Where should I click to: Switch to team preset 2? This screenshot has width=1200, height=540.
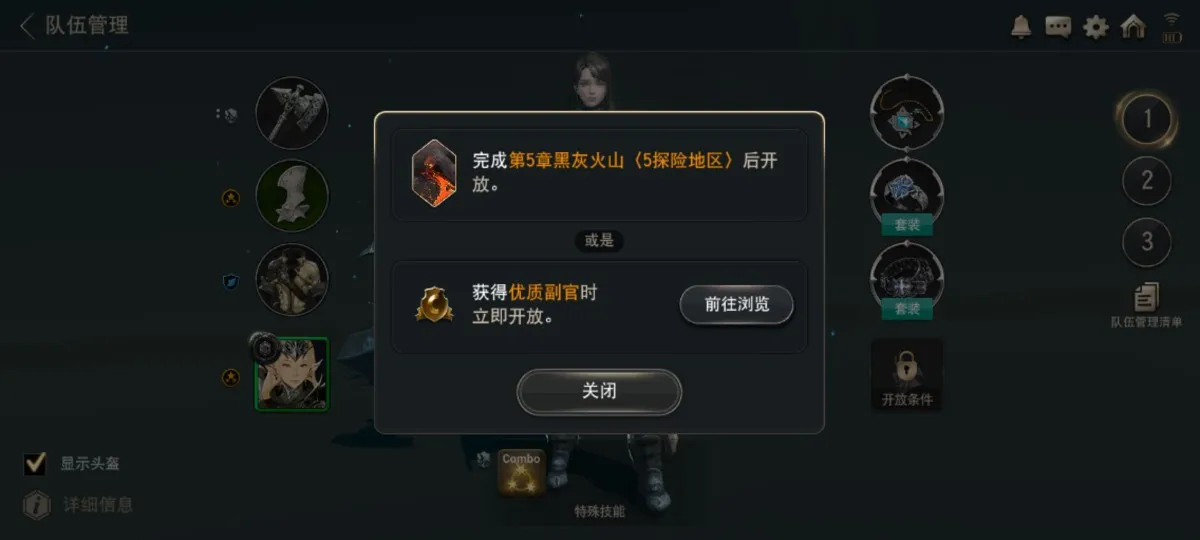(1147, 181)
